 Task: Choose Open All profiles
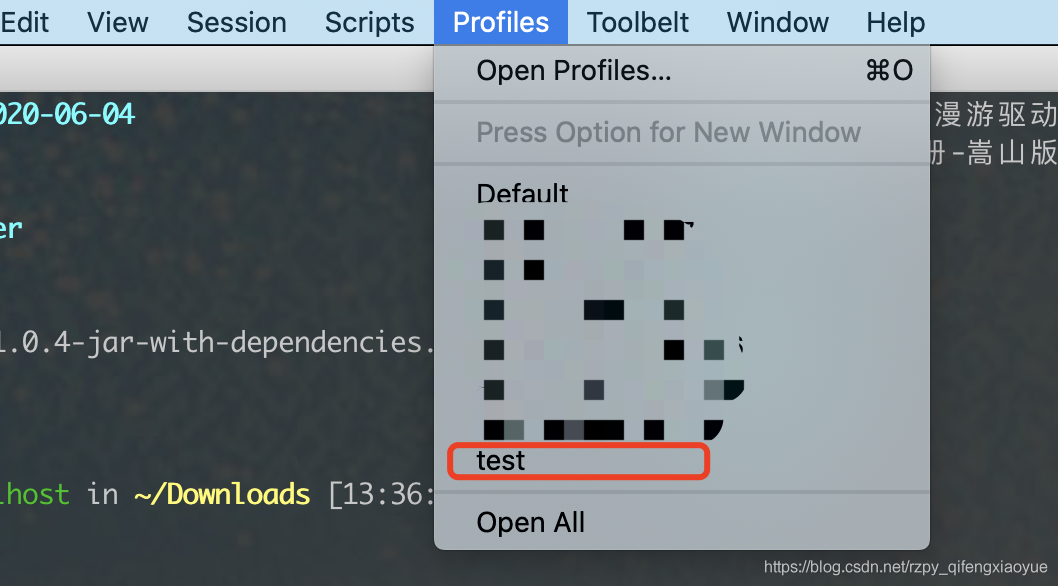(681, 523)
